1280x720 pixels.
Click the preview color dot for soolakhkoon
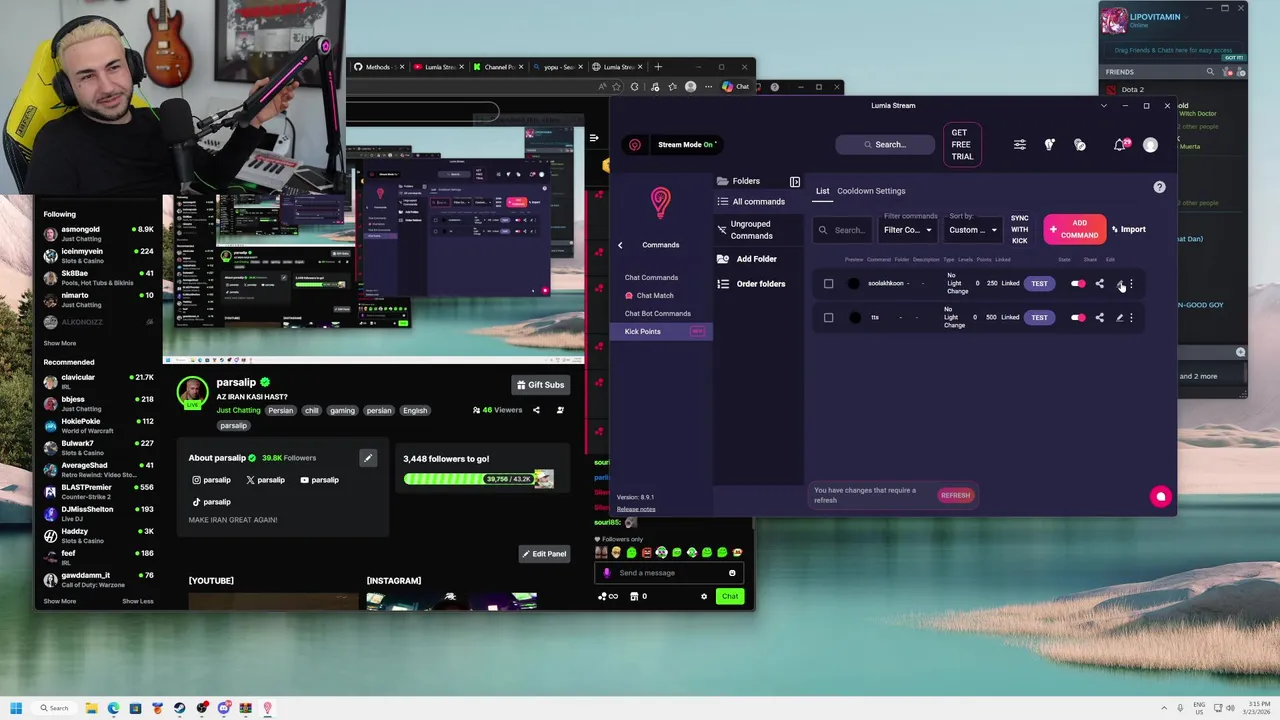pyautogui.click(x=853, y=284)
